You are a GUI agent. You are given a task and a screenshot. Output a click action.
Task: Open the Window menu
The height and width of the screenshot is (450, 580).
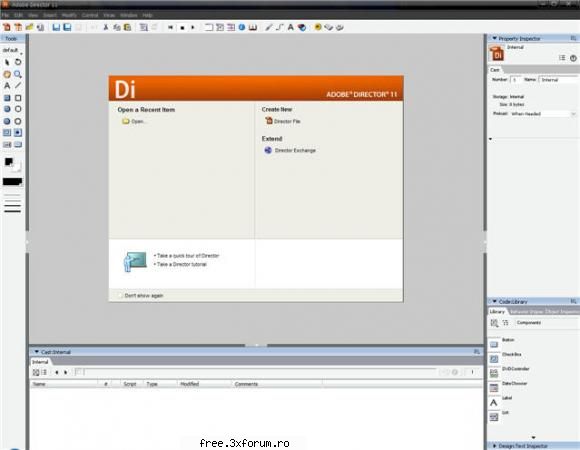129,15
